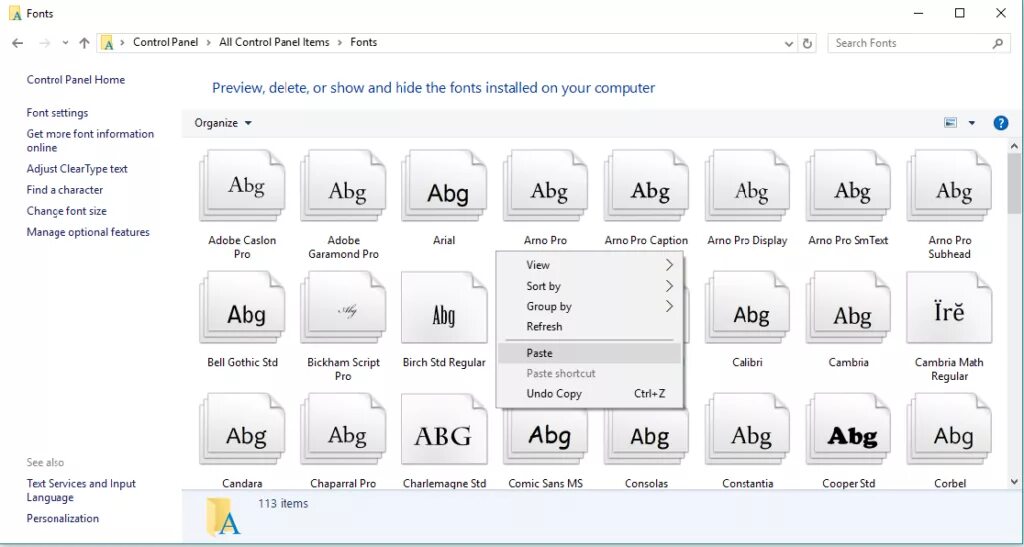Expand the address bar history dropdown
The width and height of the screenshot is (1024, 547).
789,43
